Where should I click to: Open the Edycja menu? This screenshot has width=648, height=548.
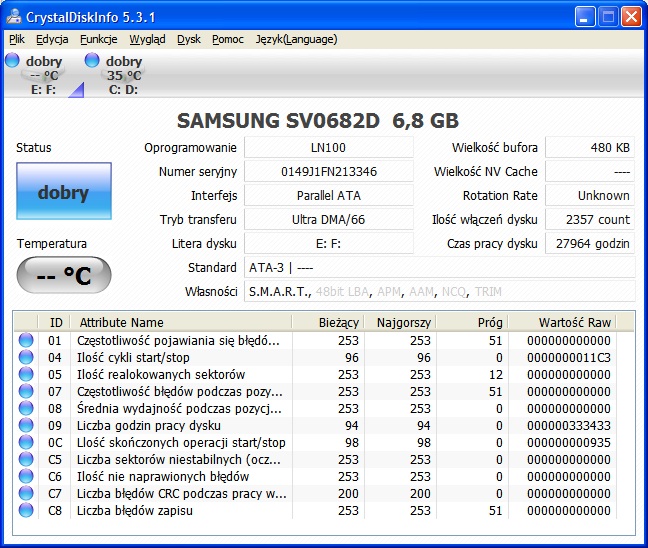tap(52, 39)
